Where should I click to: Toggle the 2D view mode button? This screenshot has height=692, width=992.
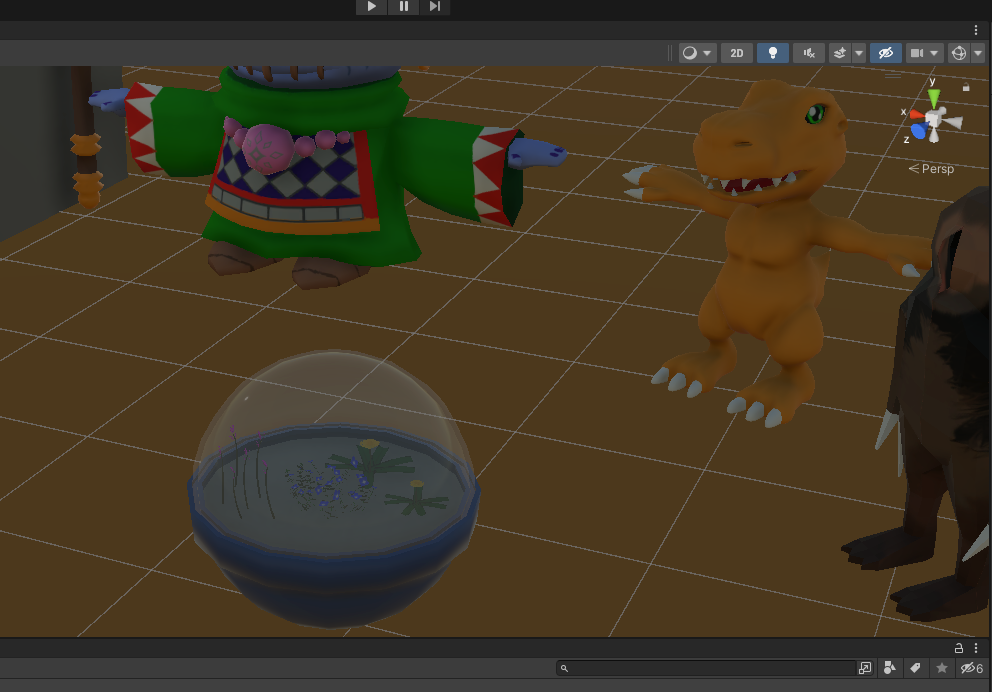click(737, 53)
